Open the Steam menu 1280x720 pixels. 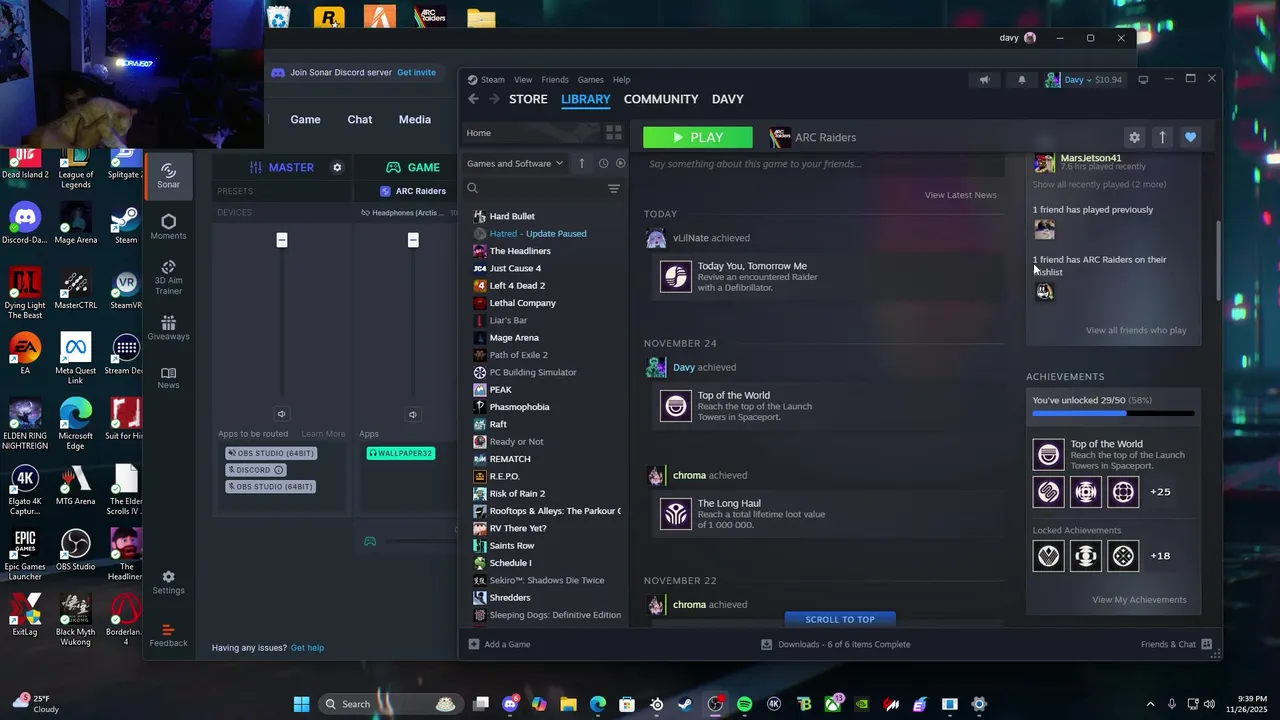(487, 80)
